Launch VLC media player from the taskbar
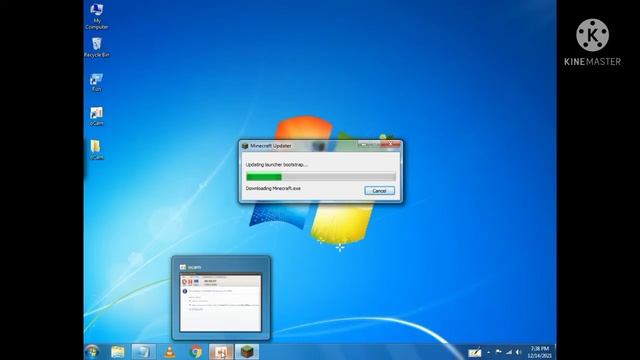This screenshot has width=640, height=360. tap(169, 352)
